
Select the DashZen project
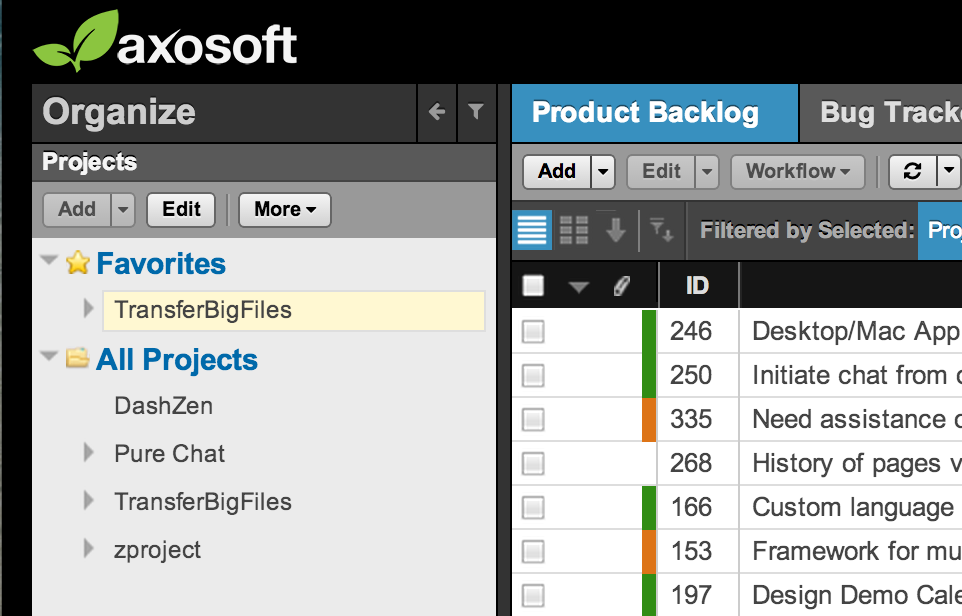click(x=164, y=406)
